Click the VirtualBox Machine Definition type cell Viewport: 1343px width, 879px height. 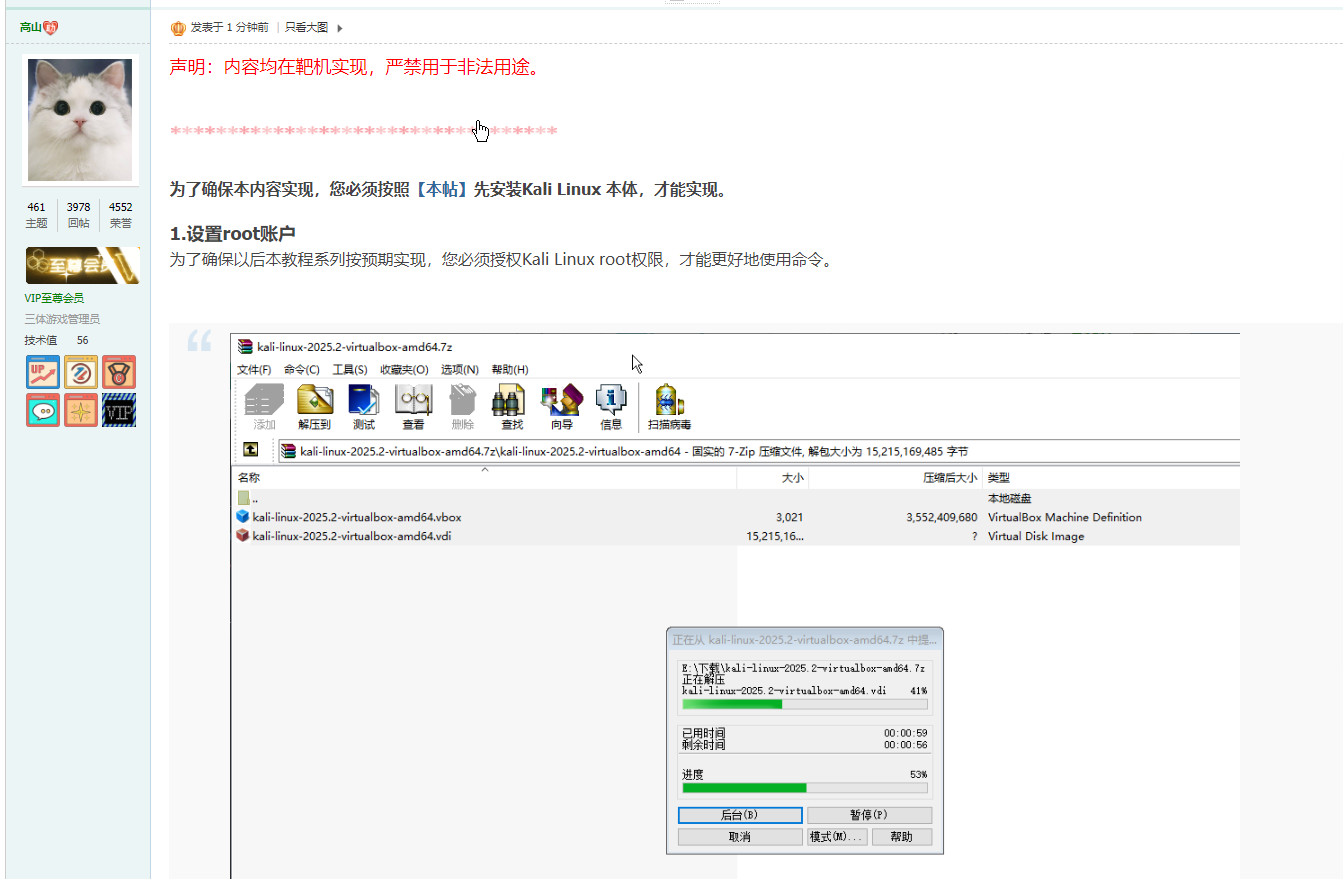[x=1065, y=517]
